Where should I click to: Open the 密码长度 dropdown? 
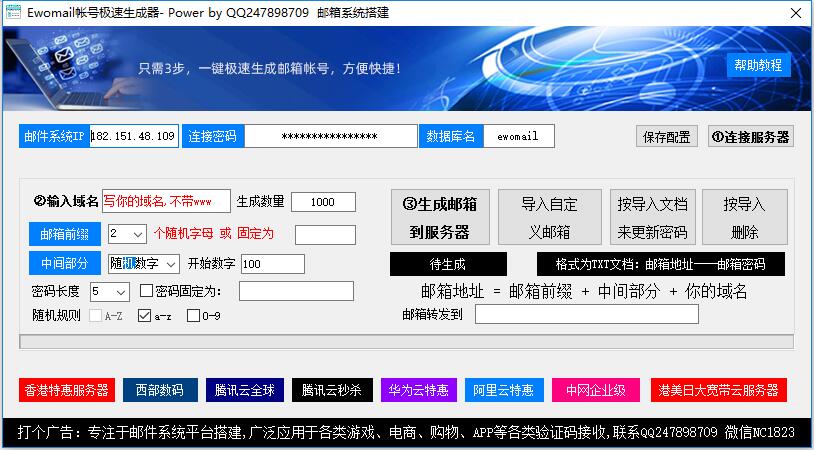(x=110, y=292)
